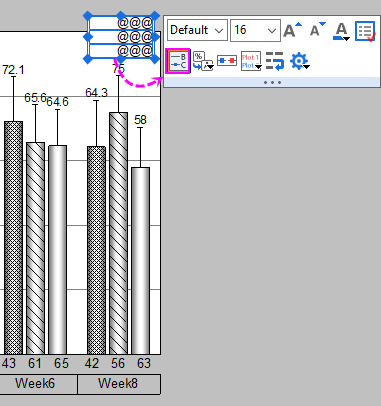Click the legend properties checklist icon

pyautogui.click(x=366, y=31)
